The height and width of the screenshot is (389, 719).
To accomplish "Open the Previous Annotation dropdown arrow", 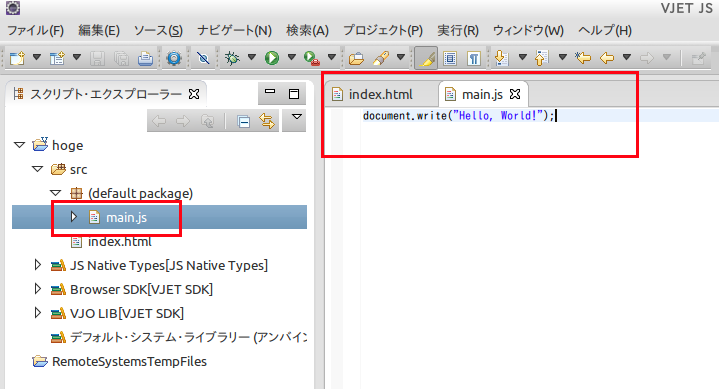I will coord(562,57).
